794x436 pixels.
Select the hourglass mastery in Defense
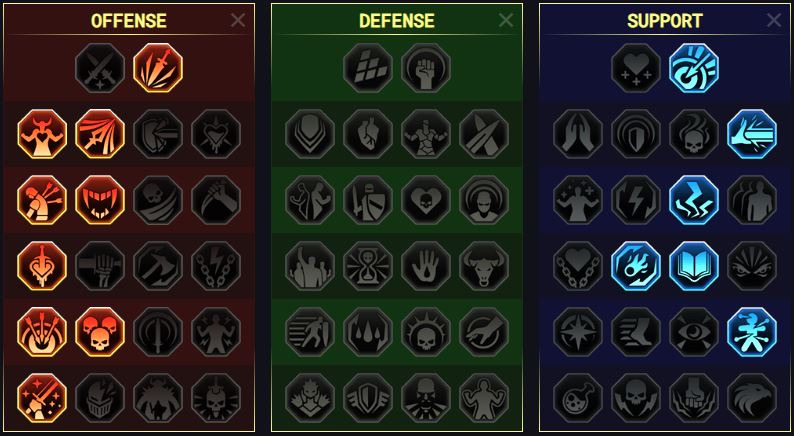(x=368, y=266)
